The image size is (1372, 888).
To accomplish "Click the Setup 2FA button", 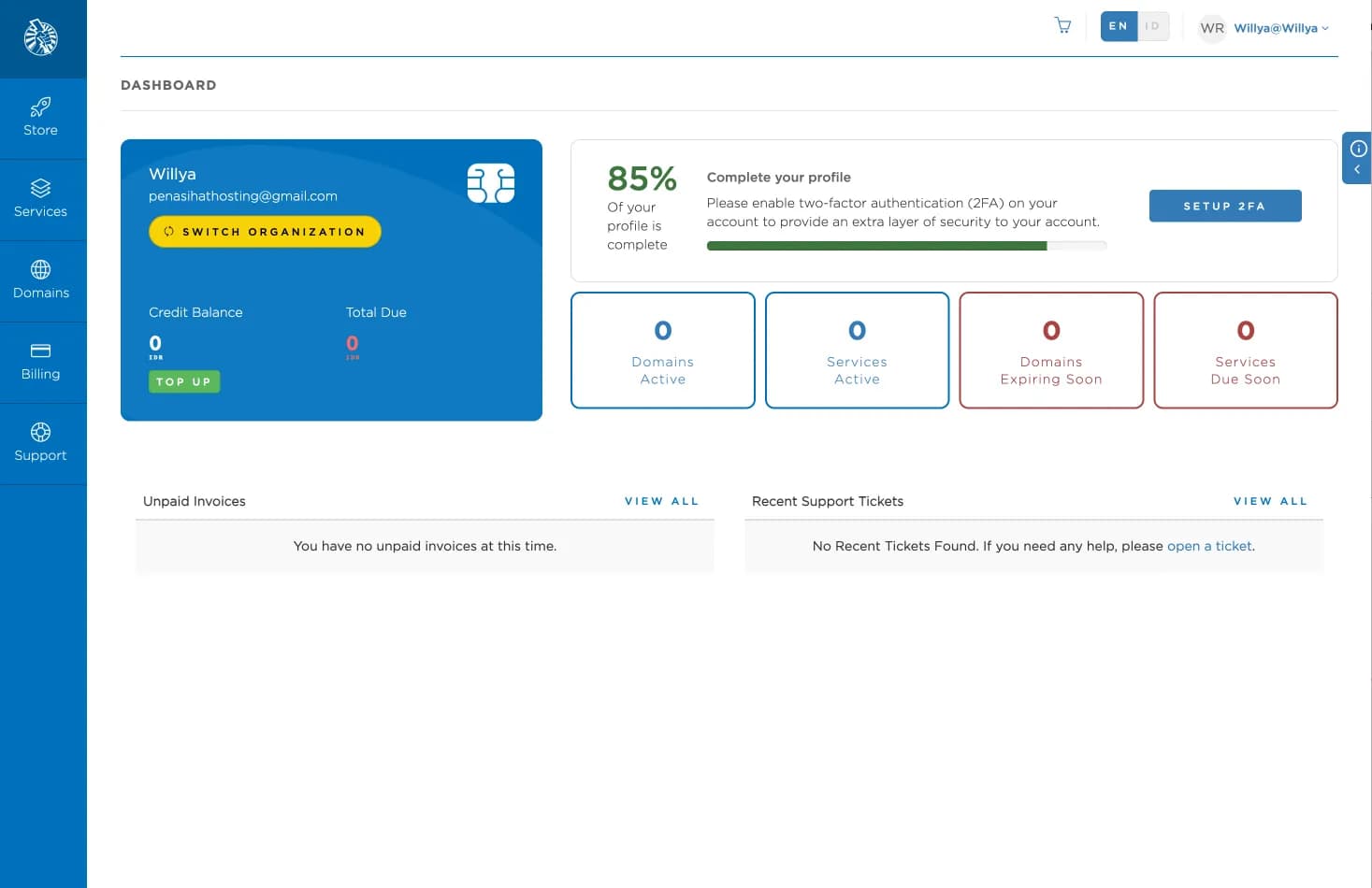I will coord(1224,206).
